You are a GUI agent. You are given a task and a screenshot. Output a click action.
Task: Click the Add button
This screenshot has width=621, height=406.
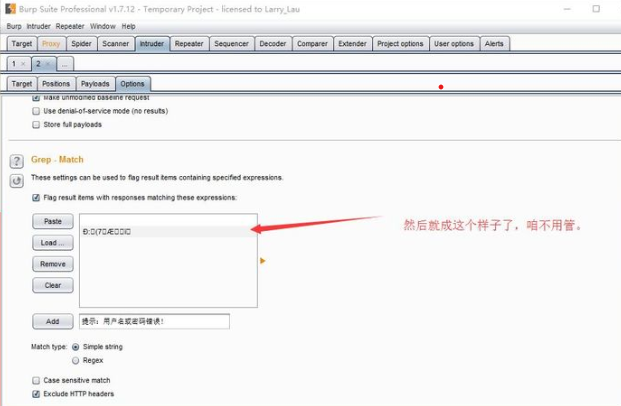pos(53,322)
